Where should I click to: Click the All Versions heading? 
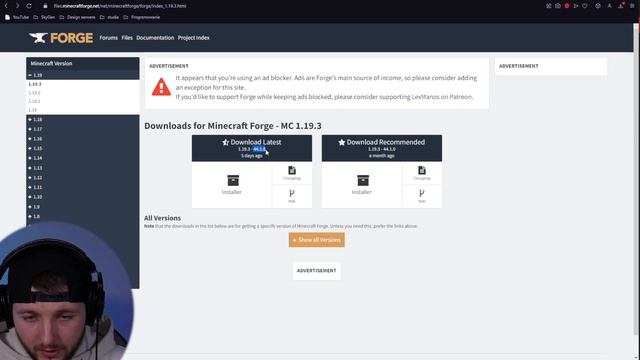pos(162,218)
